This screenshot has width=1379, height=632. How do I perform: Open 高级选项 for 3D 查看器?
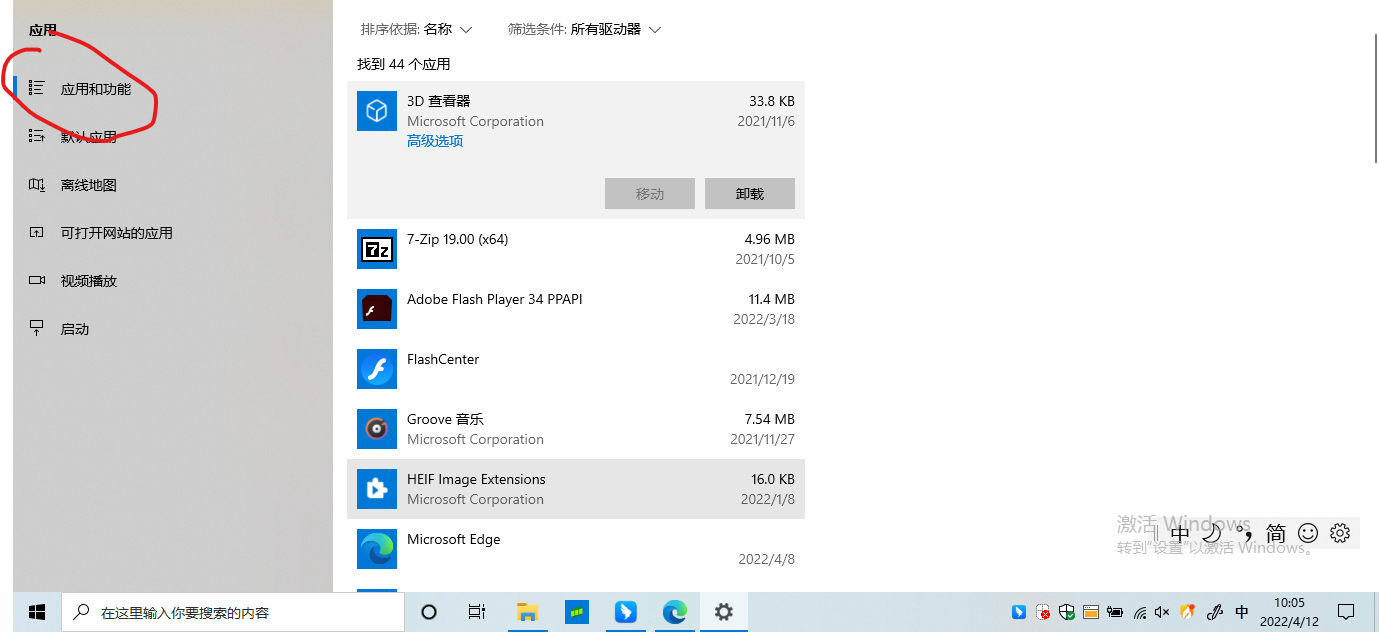(435, 141)
